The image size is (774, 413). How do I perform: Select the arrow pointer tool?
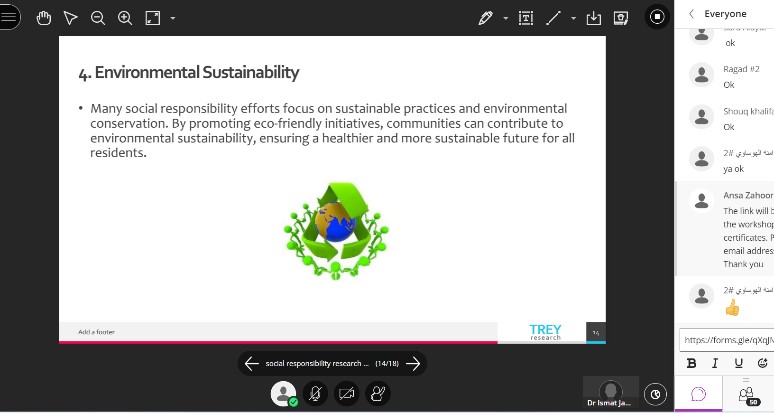71,18
